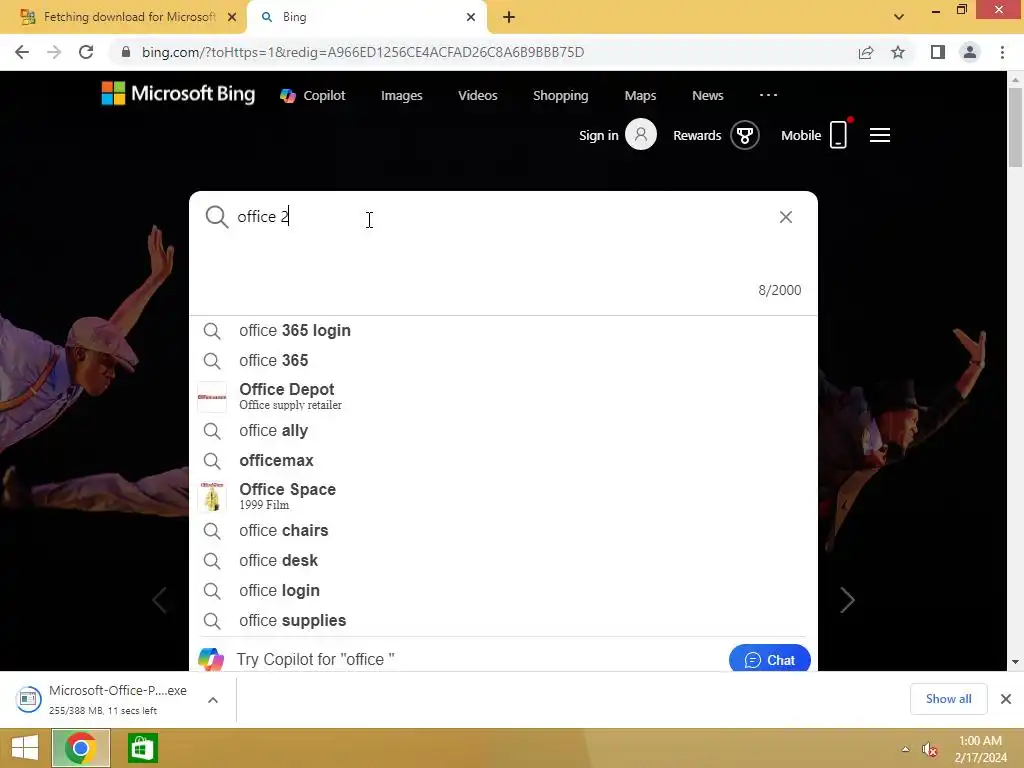Click the Copilot logo in suggestion footer

click(211, 660)
